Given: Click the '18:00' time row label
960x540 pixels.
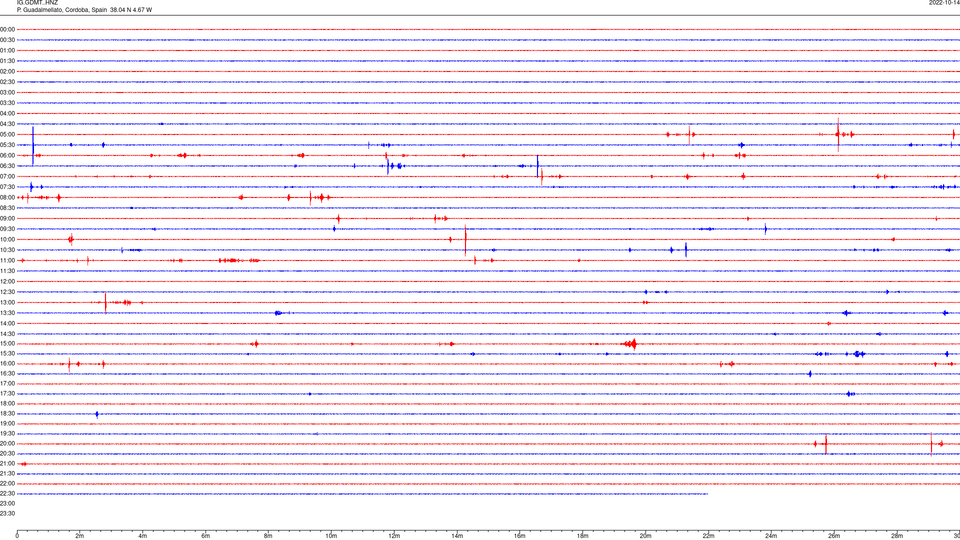Looking at the screenshot, I should pyautogui.click(x=7, y=403).
